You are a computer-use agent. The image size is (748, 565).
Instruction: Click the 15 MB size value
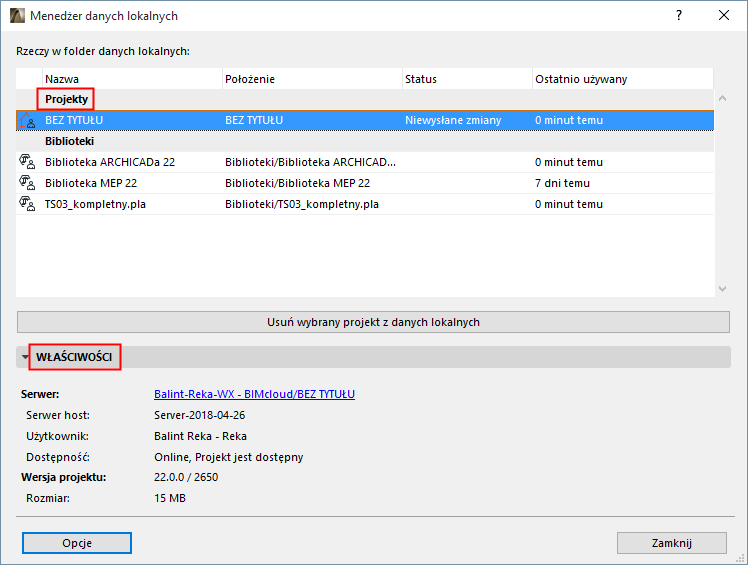click(x=170, y=498)
